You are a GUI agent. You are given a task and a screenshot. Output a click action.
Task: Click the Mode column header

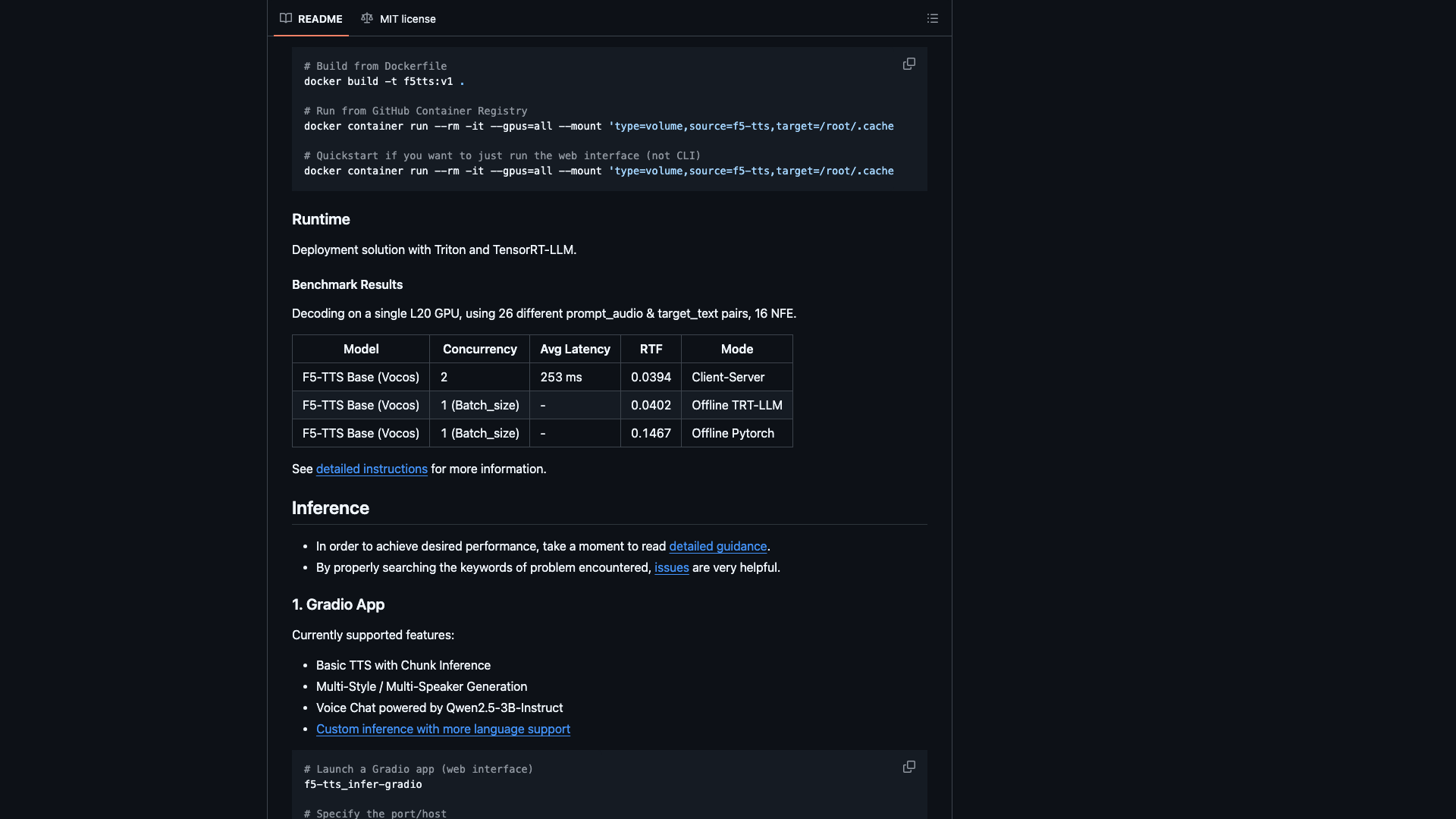(x=737, y=349)
